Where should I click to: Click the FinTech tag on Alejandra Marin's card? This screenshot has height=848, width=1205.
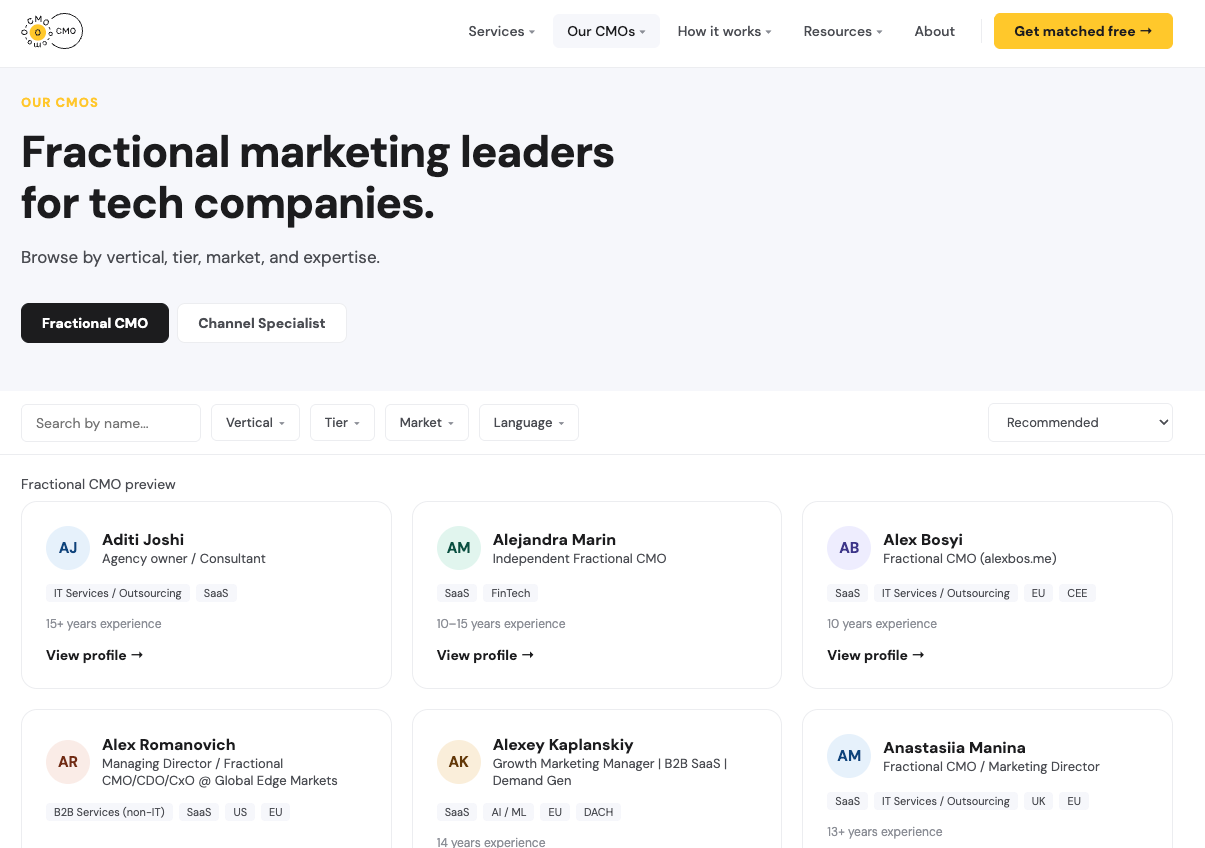coord(511,593)
